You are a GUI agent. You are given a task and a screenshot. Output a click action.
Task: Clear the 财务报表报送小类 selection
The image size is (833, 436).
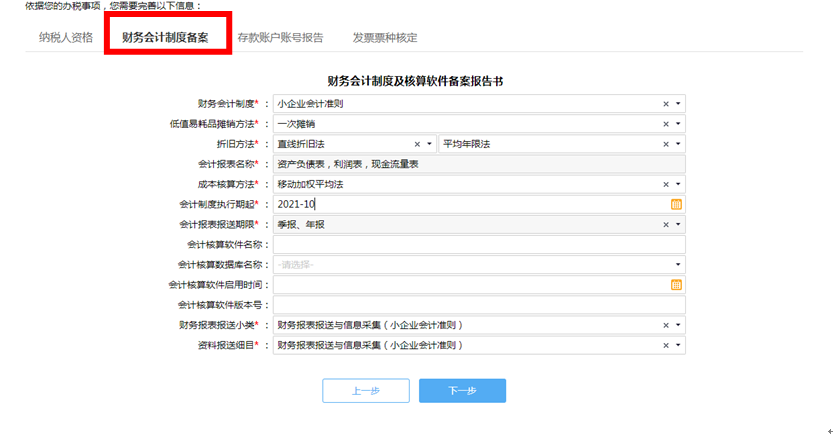[666, 326]
